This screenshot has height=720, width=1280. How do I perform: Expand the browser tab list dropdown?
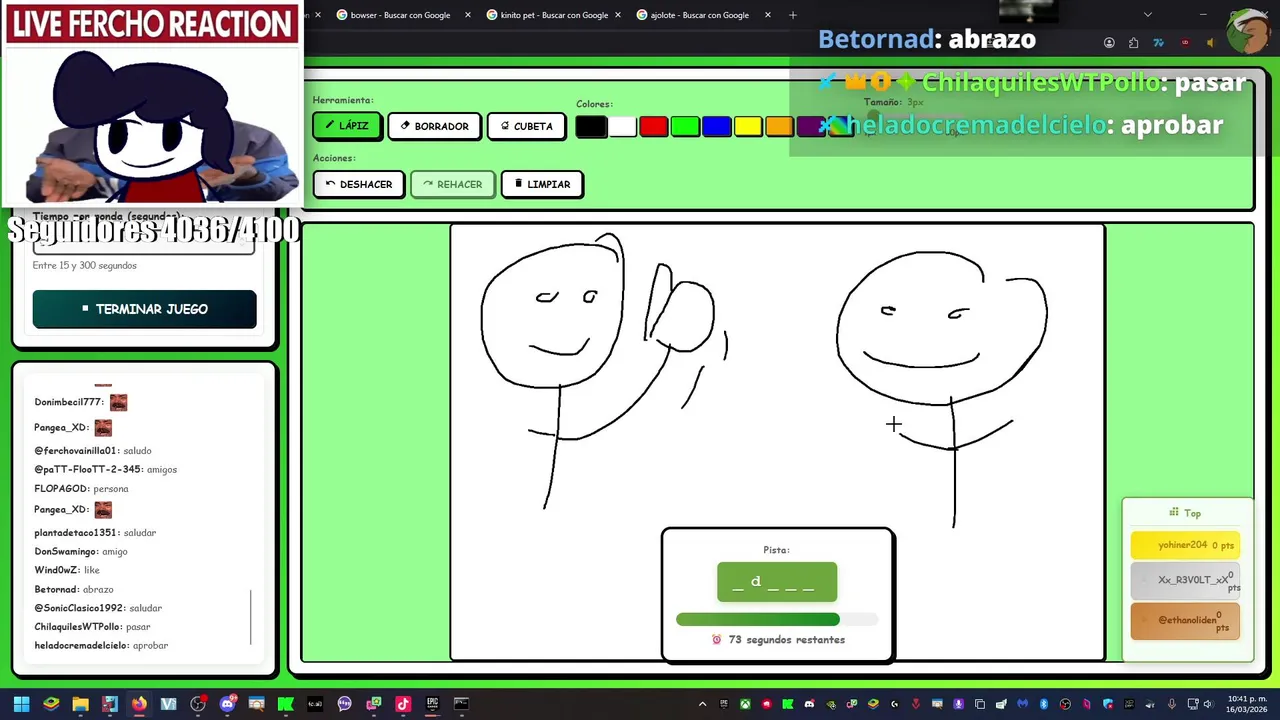tap(1147, 15)
